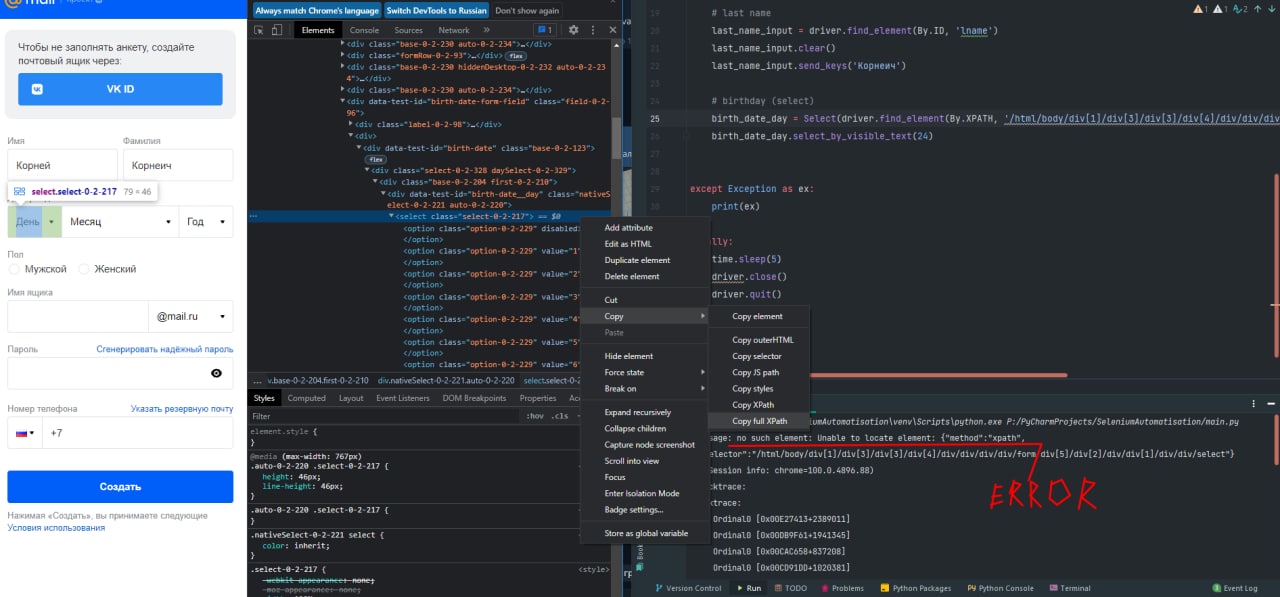Image resolution: width=1280 pixels, height=597 pixels.
Task: Click the blue Создать button
Action: coord(120,487)
